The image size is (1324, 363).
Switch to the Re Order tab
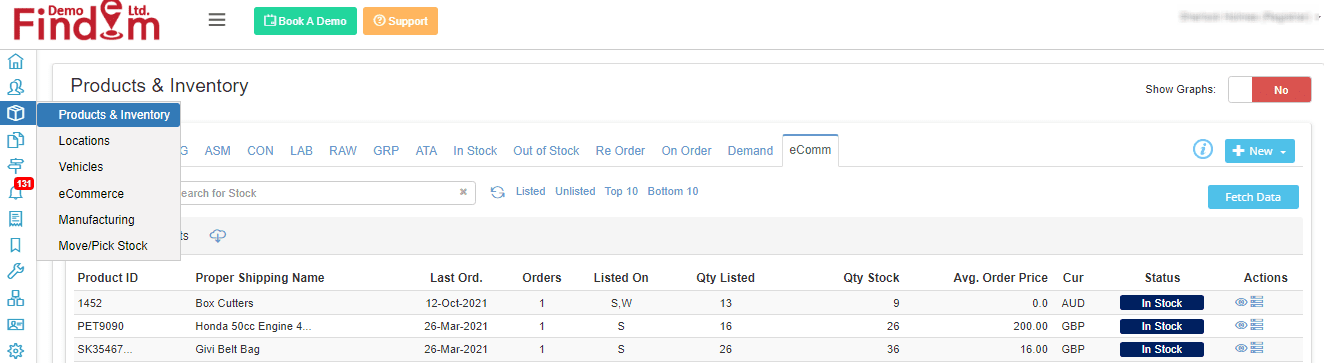(x=620, y=151)
